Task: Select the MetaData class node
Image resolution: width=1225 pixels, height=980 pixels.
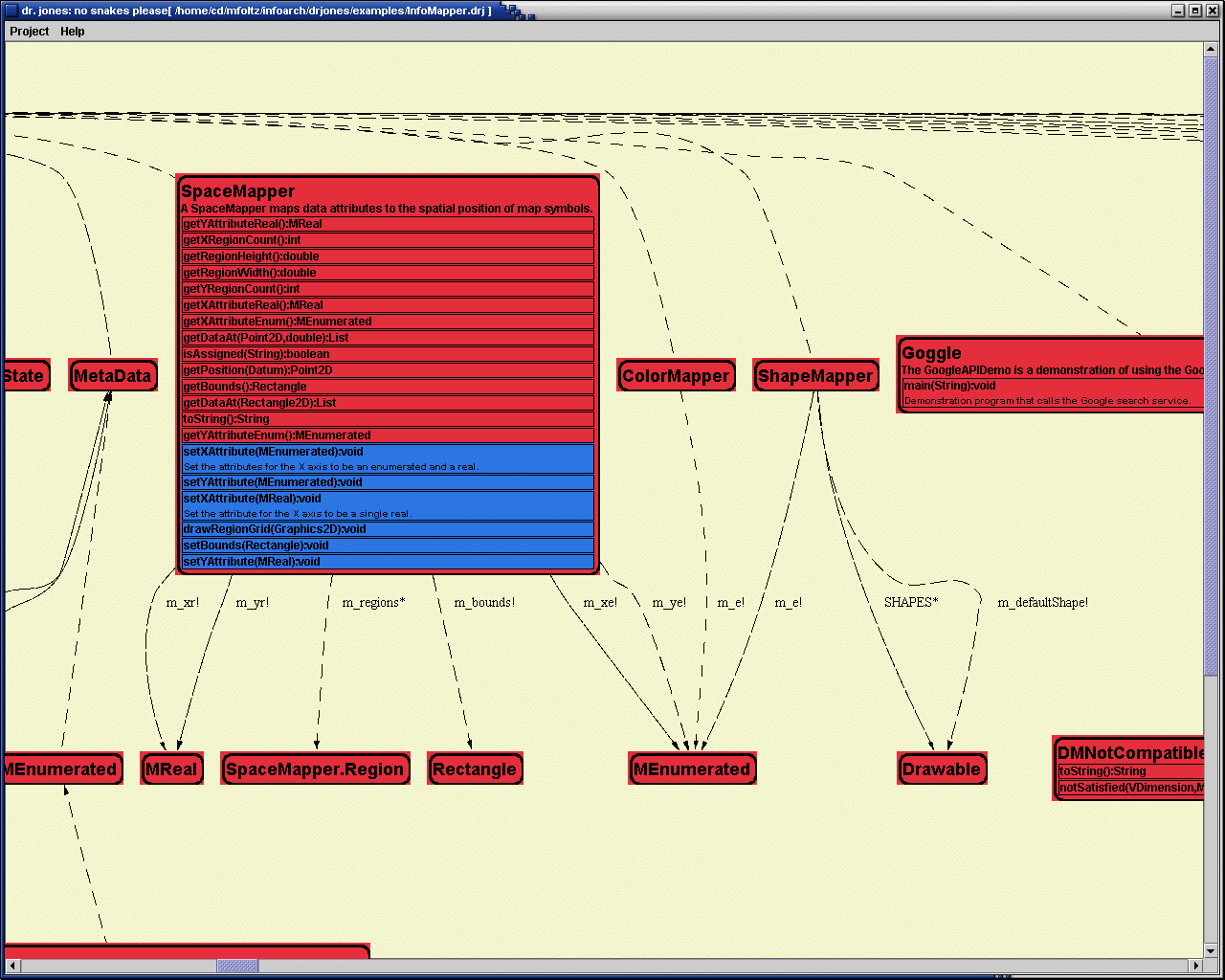Action: pos(113,376)
